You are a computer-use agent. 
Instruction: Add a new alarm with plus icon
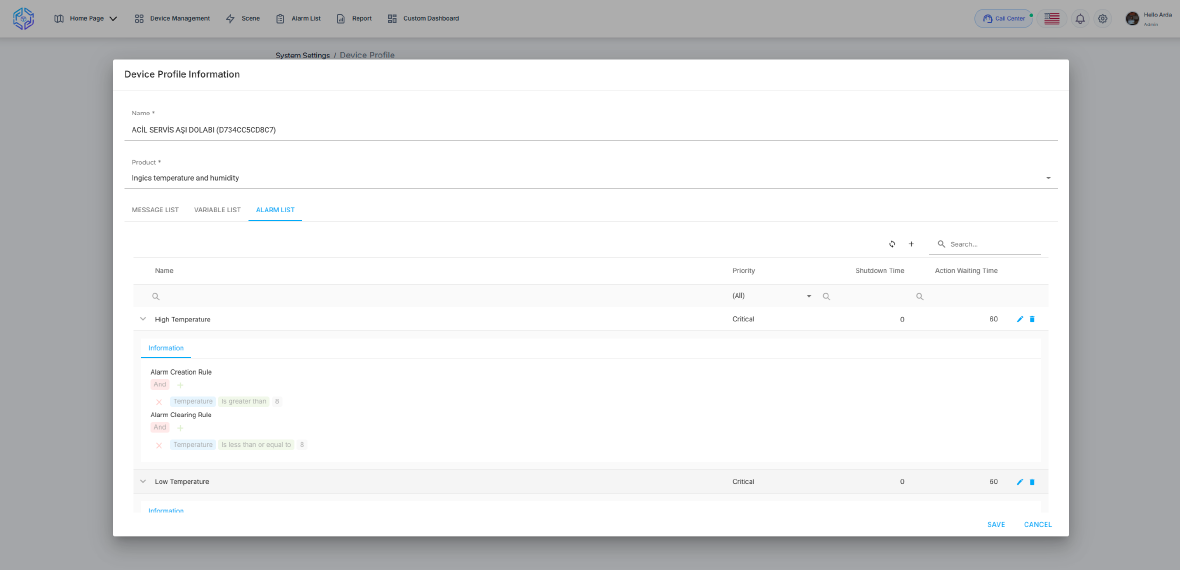911,244
